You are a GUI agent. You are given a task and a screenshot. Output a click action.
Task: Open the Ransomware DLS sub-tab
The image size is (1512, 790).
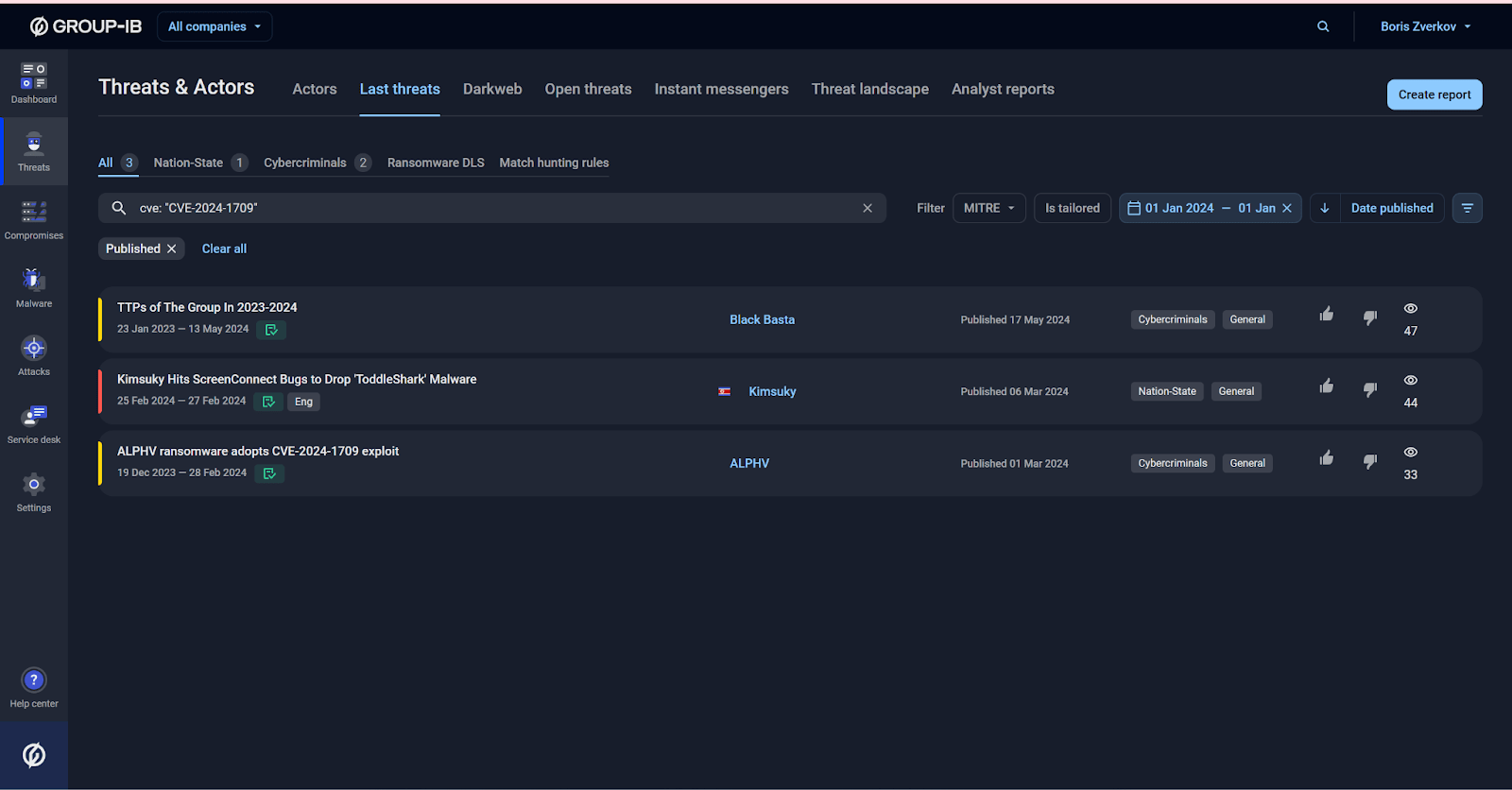pyautogui.click(x=436, y=163)
